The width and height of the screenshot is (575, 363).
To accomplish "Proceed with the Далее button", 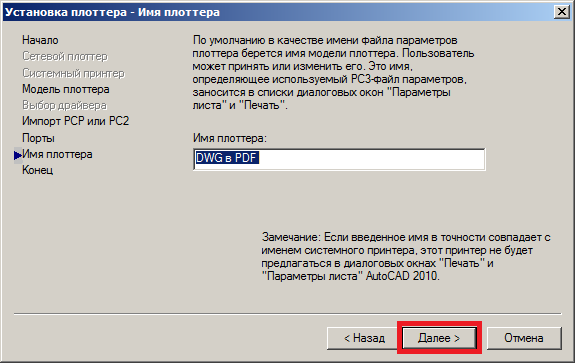I will tap(439, 338).
